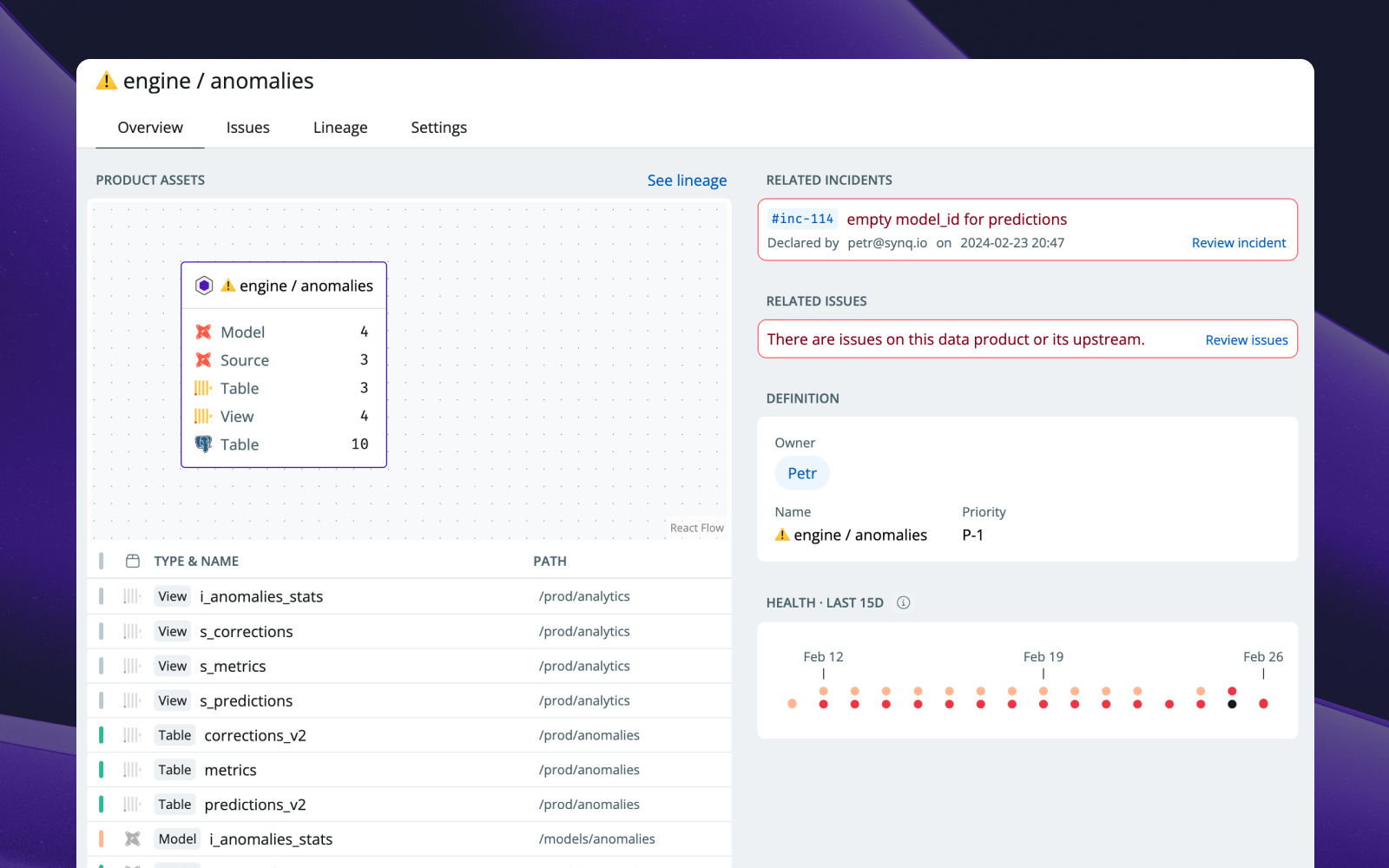Click the #inc-114 incident tag
The width and height of the screenshot is (1389, 868).
pos(802,219)
